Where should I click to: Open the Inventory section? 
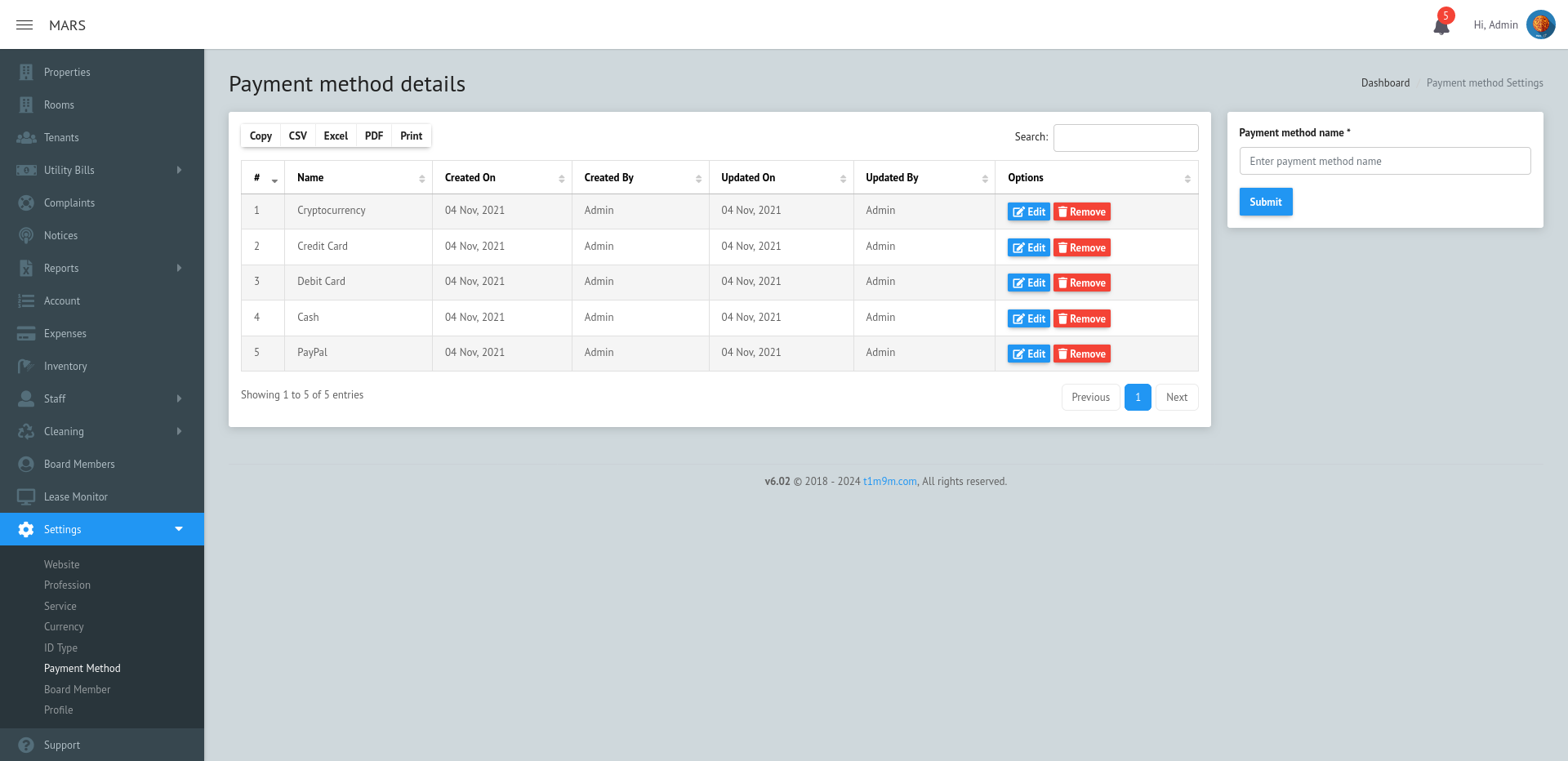tap(65, 366)
